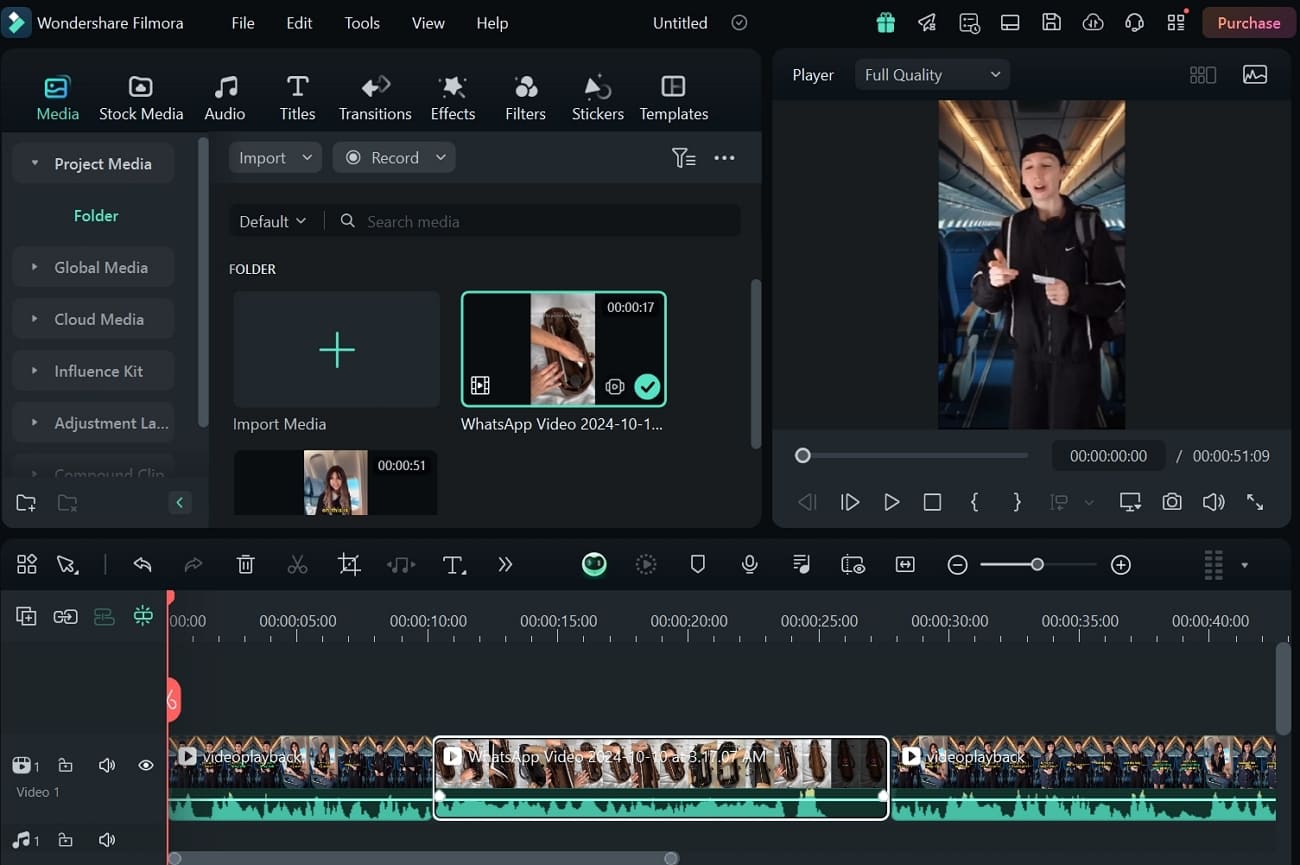The image size is (1300, 865).
Task: Select the WhatsApp Video media thumbnail
Action: [564, 349]
